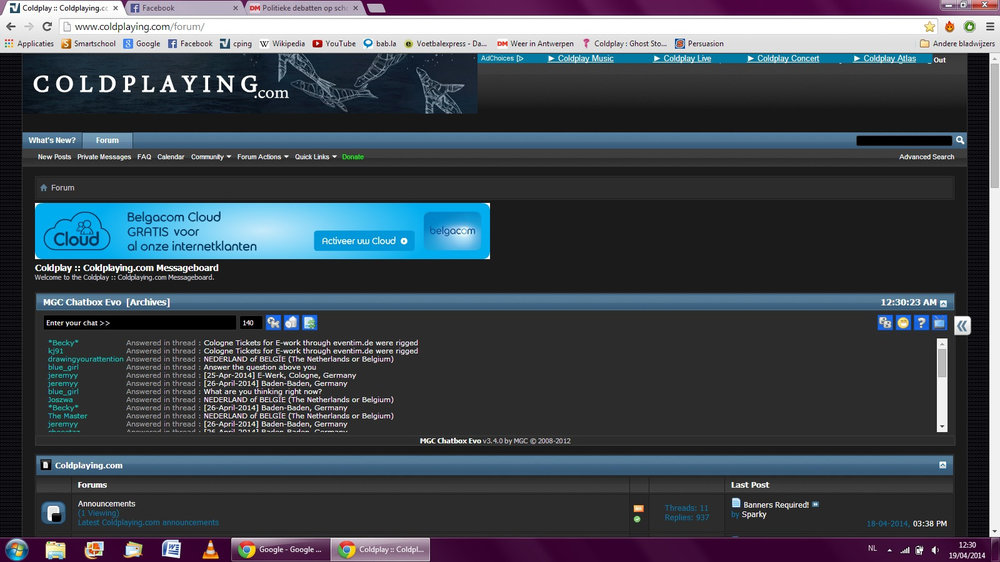This screenshot has height=562, width=1000.
Task: Open the Applicaties apps bookmark
Action: point(29,43)
